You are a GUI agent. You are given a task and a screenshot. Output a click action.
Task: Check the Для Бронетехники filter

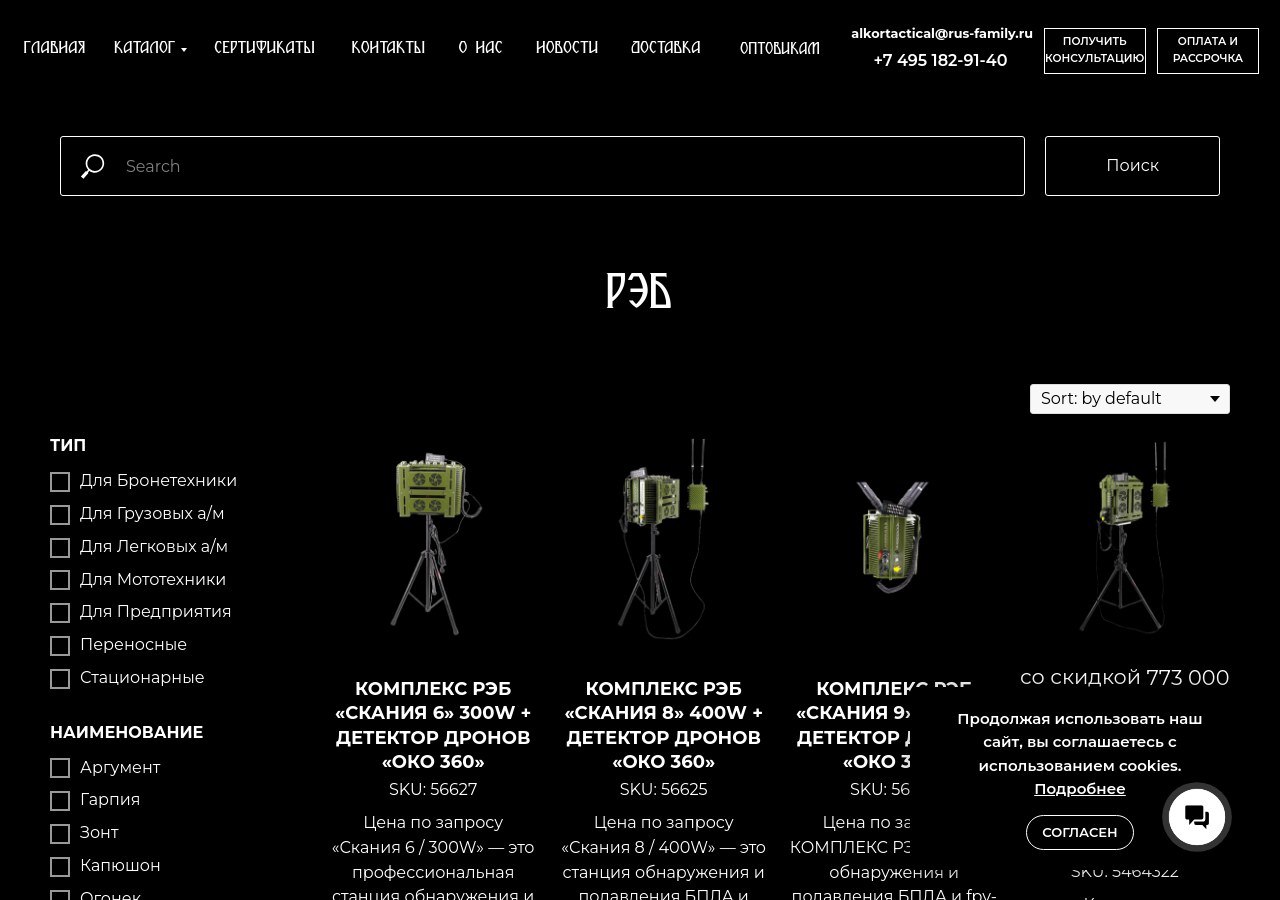(x=61, y=482)
